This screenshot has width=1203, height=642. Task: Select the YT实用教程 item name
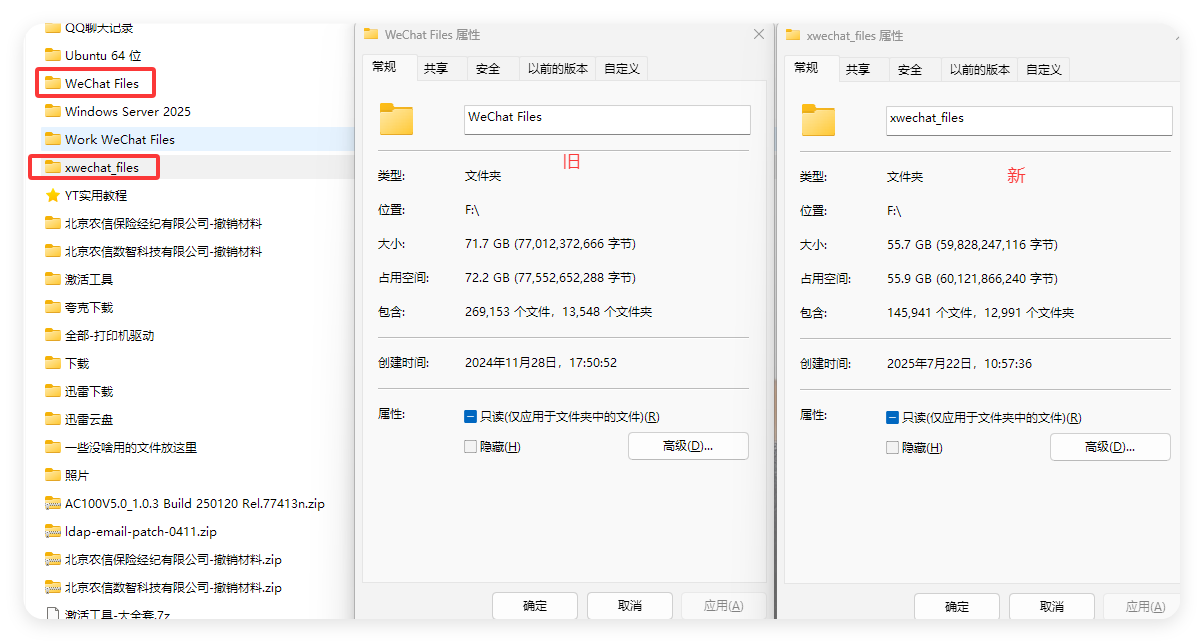click(96, 195)
